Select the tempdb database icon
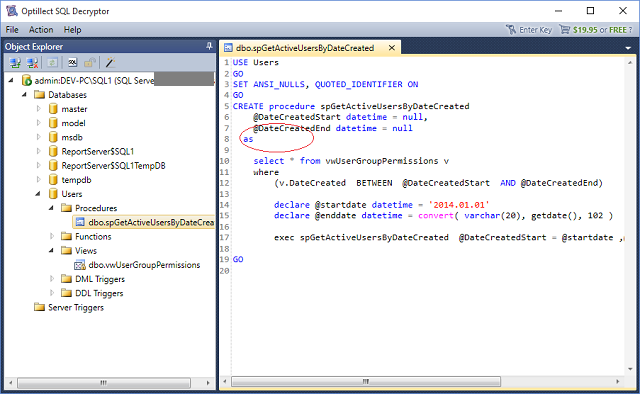This screenshot has width=640, height=394. click(x=53, y=180)
